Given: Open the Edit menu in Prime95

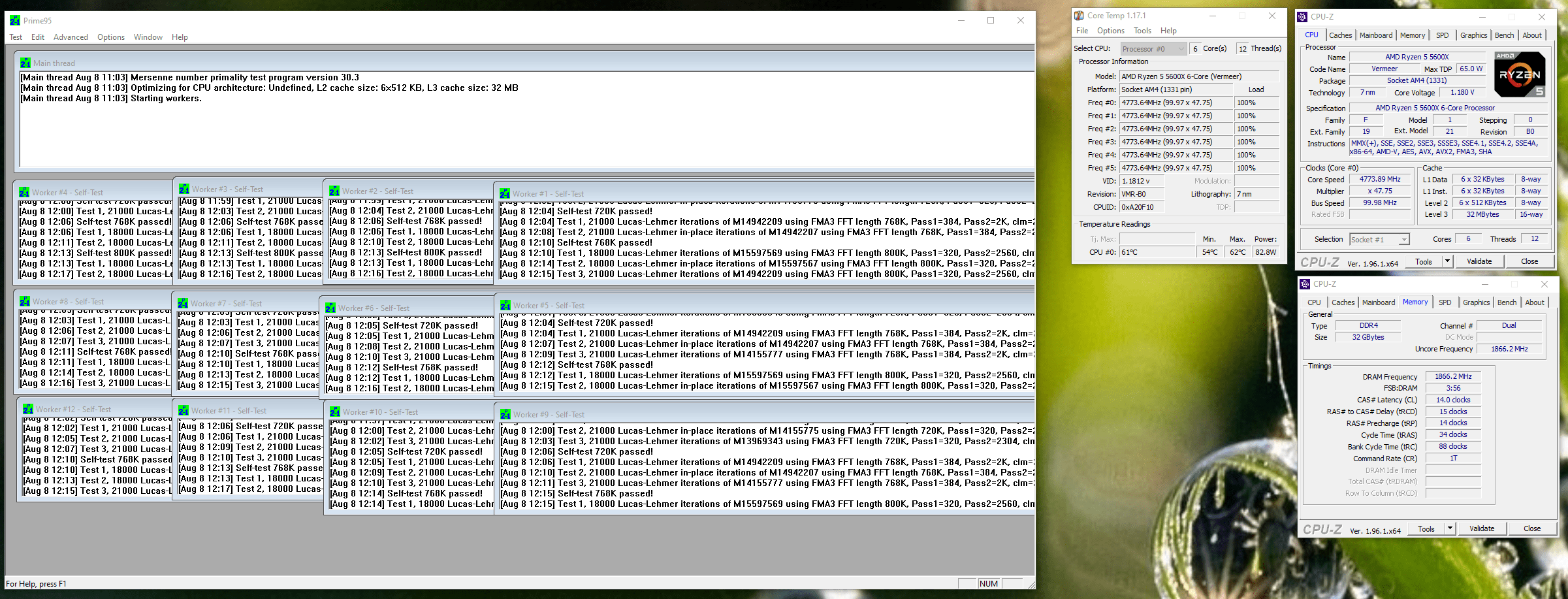Looking at the screenshot, I should [38, 37].
